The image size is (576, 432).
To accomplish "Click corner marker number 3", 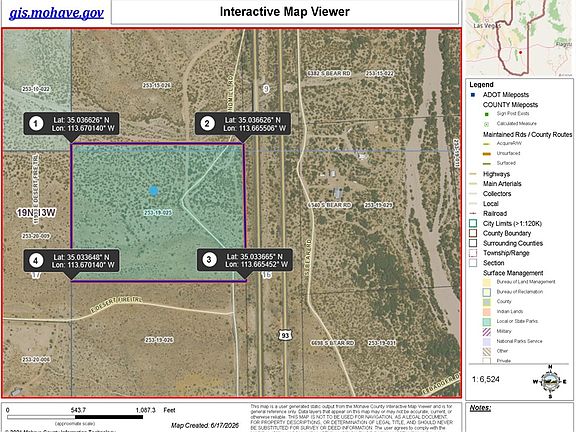I will (x=209, y=260).
